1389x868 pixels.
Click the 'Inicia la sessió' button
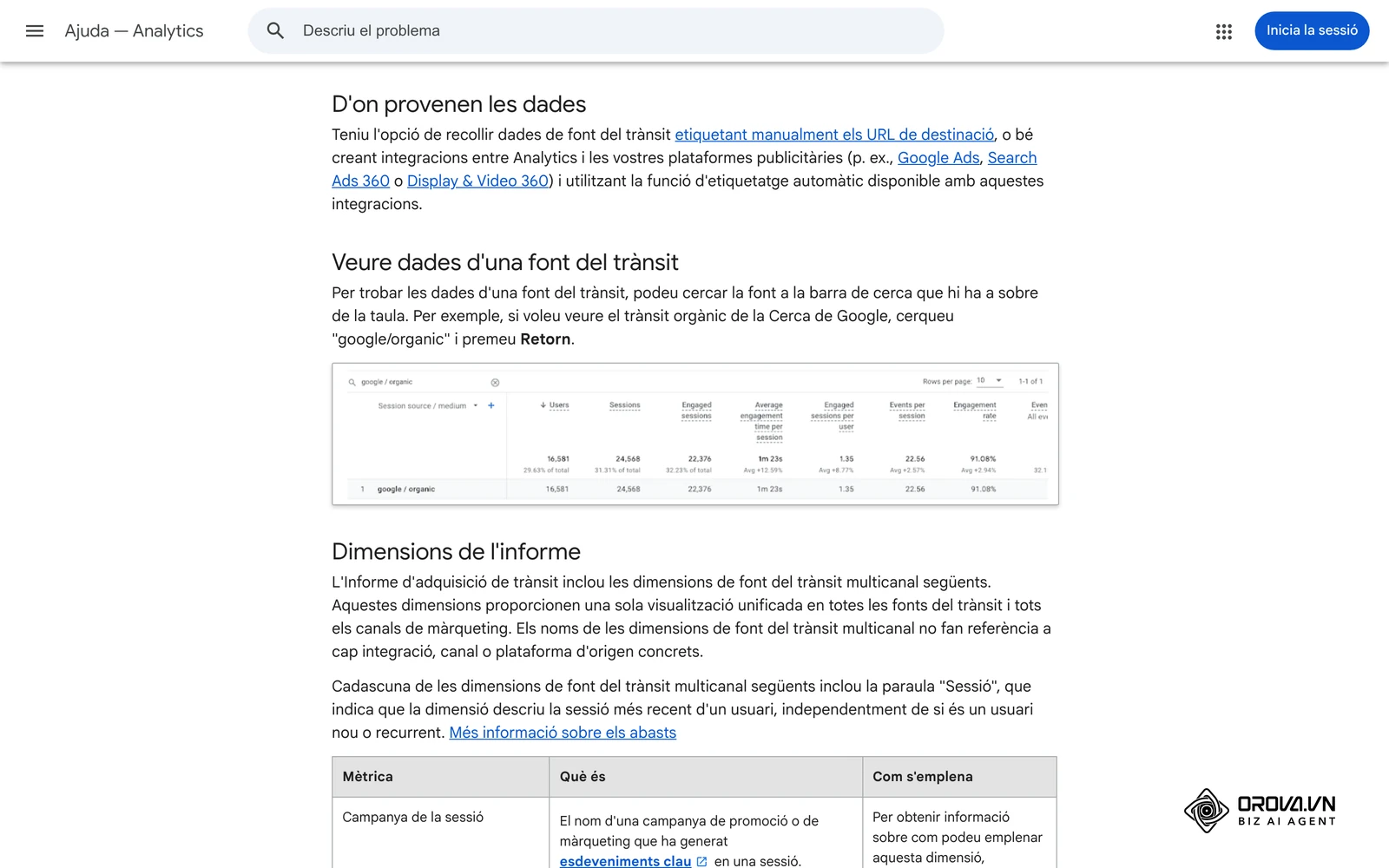[x=1312, y=31]
